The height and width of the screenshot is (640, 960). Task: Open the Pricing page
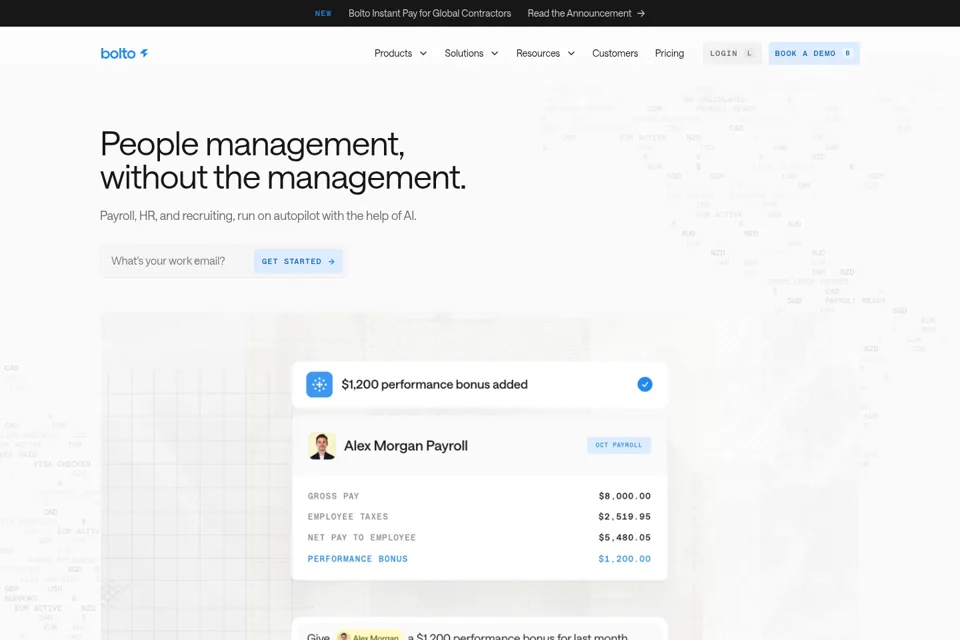[669, 53]
